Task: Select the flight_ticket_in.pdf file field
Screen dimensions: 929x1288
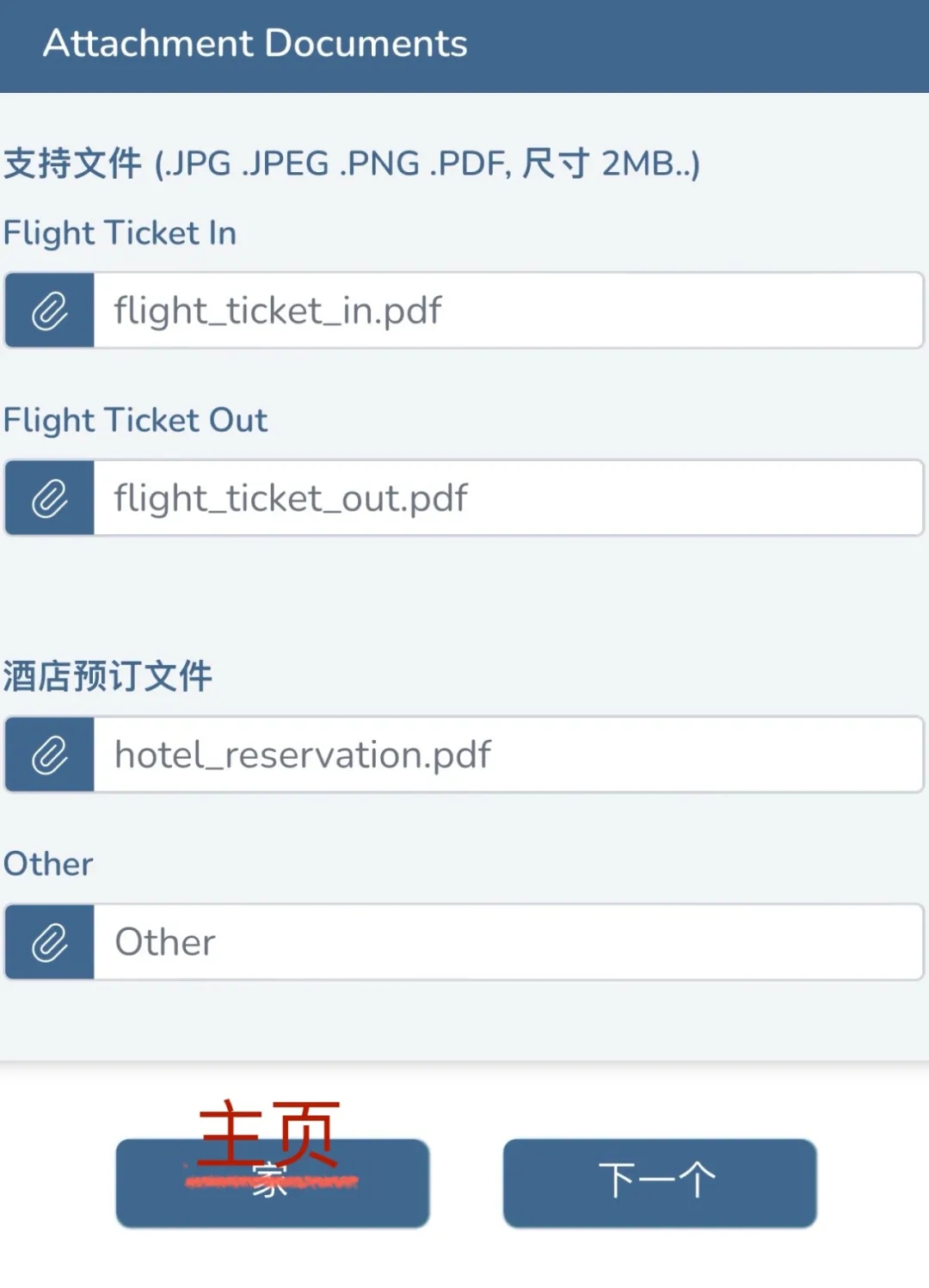Action: [508, 311]
